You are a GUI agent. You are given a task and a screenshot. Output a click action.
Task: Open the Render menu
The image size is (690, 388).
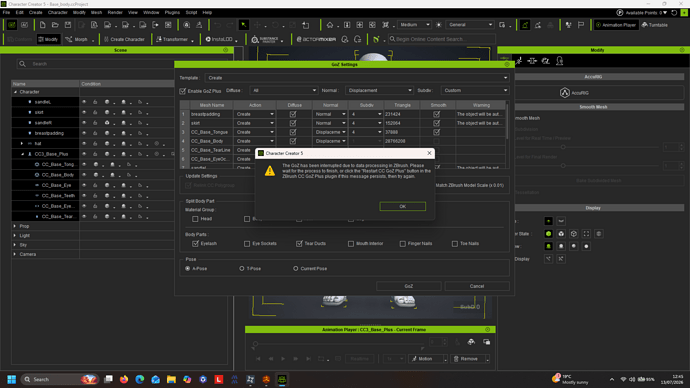pos(115,12)
